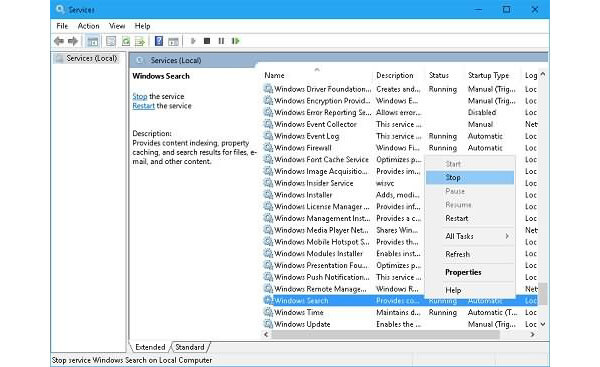Click the gear icon of Windows Time
This screenshot has height=367, width=600.
coord(268,312)
